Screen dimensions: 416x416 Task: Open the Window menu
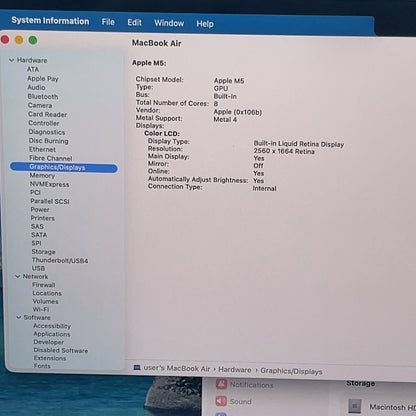(x=169, y=23)
